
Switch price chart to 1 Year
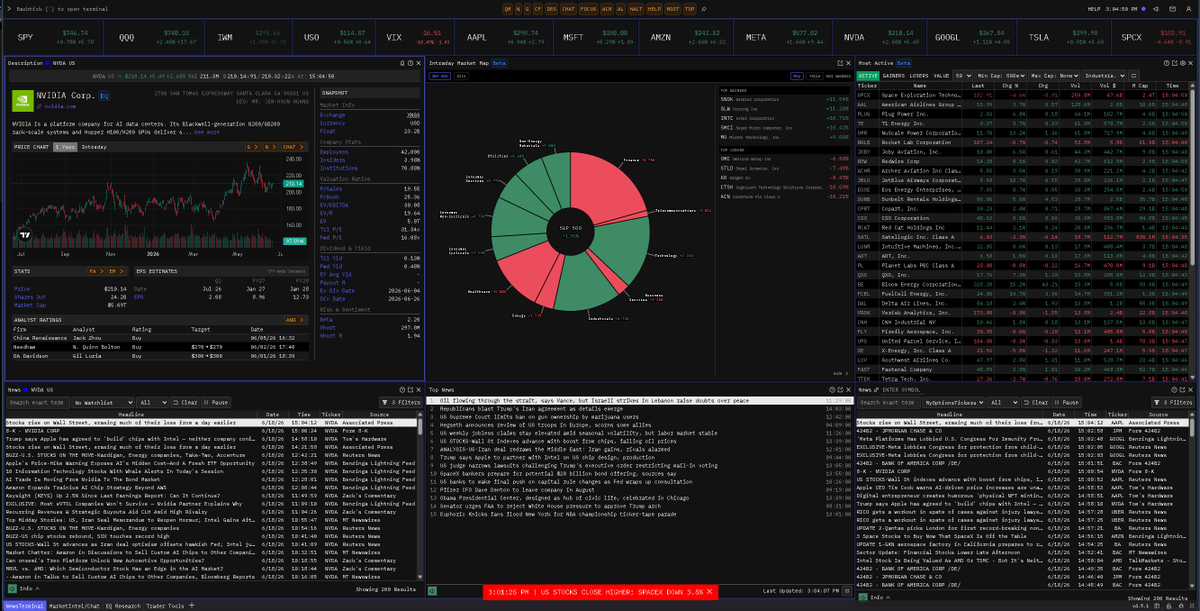coord(65,147)
